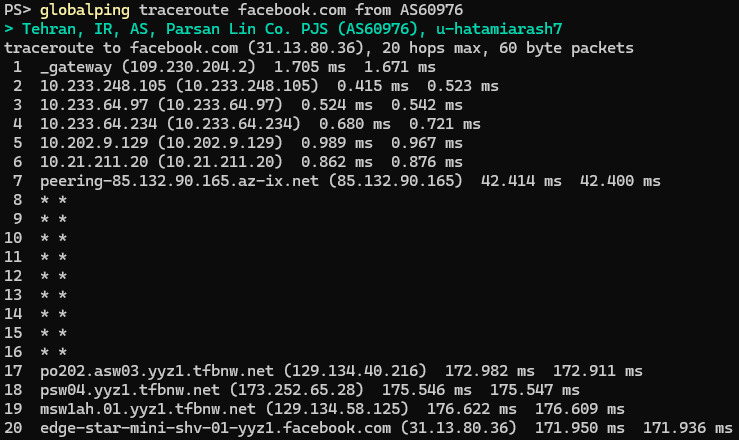
Task: Click the asterisks on hop 12
Action: (x=54, y=276)
